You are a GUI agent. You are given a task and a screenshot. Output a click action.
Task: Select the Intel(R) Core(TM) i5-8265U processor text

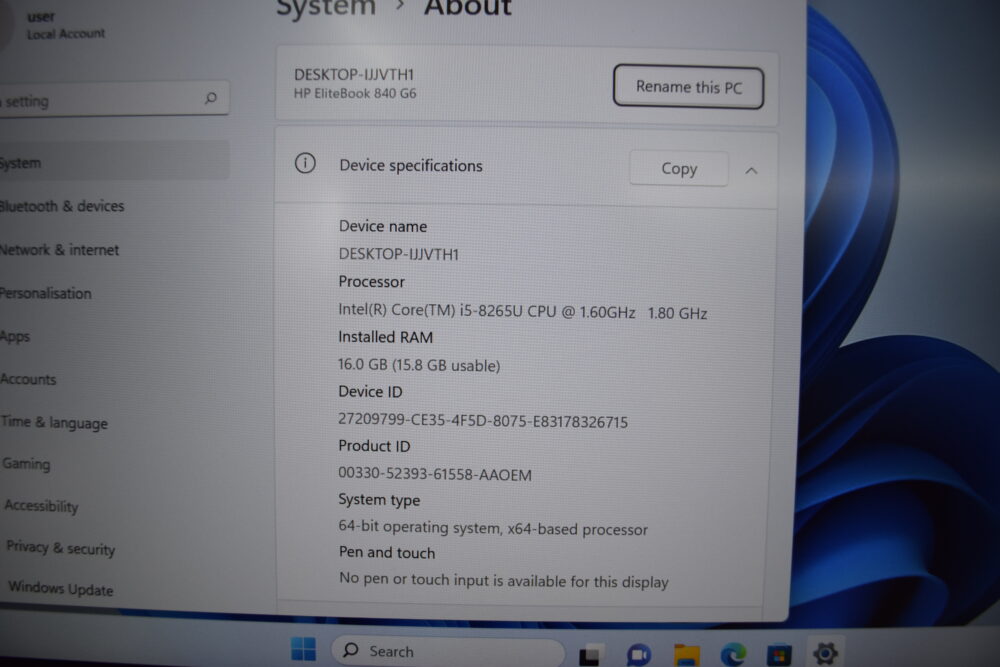(522, 312)
